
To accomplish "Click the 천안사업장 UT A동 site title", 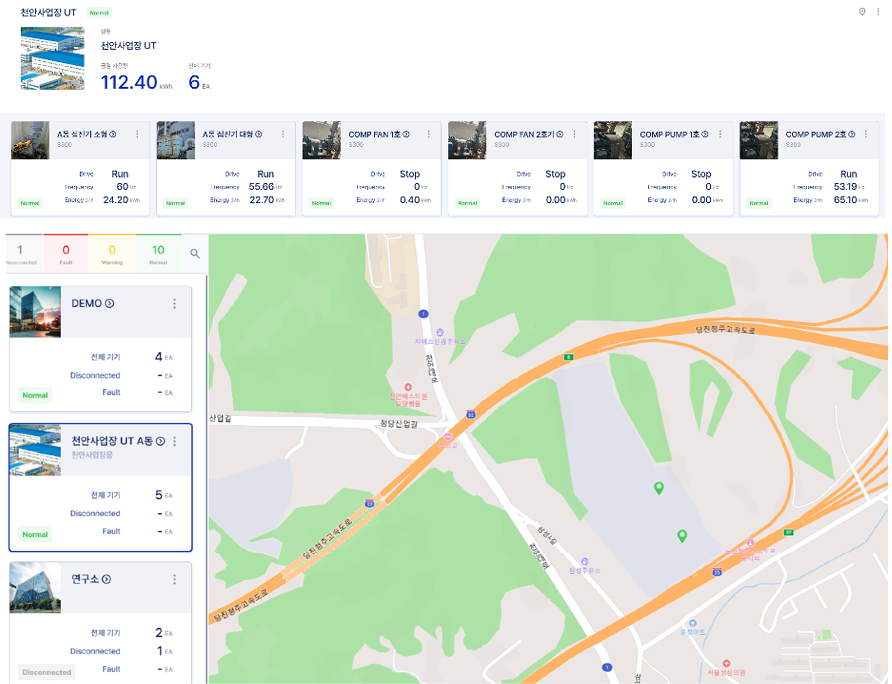I will coord(112,441).
